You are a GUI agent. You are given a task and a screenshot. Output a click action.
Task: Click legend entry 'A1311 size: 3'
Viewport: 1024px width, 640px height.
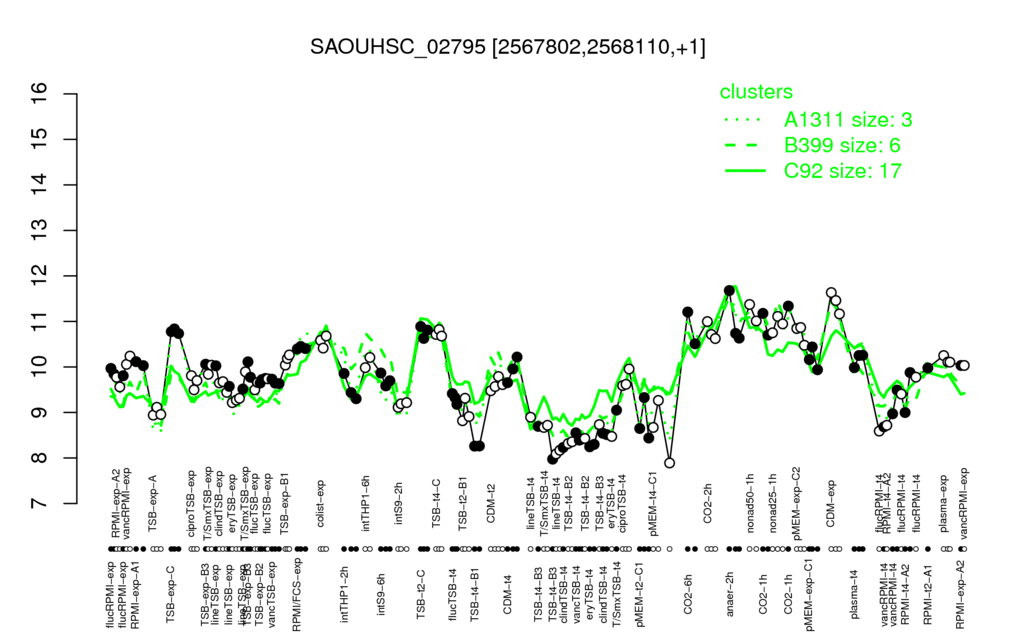coord(848,120)
